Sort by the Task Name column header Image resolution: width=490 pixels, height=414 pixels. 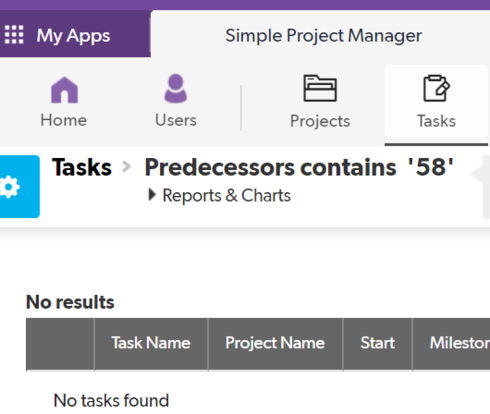coord(151,343)
